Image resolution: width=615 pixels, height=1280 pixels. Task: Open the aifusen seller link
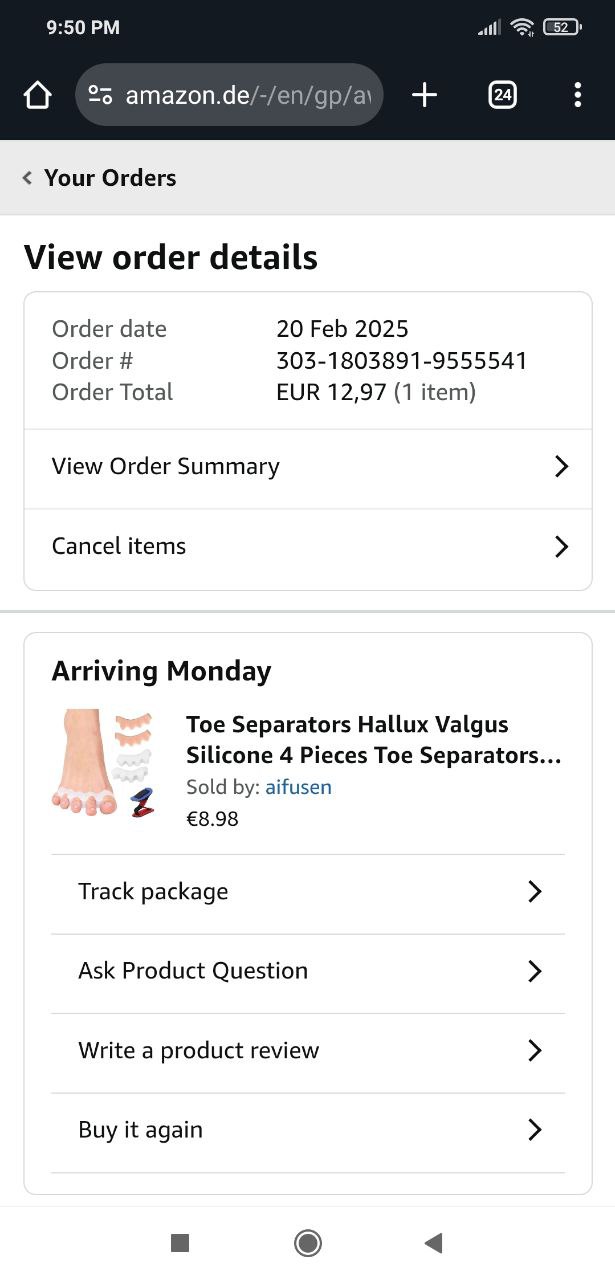click(x=298, y=787)
